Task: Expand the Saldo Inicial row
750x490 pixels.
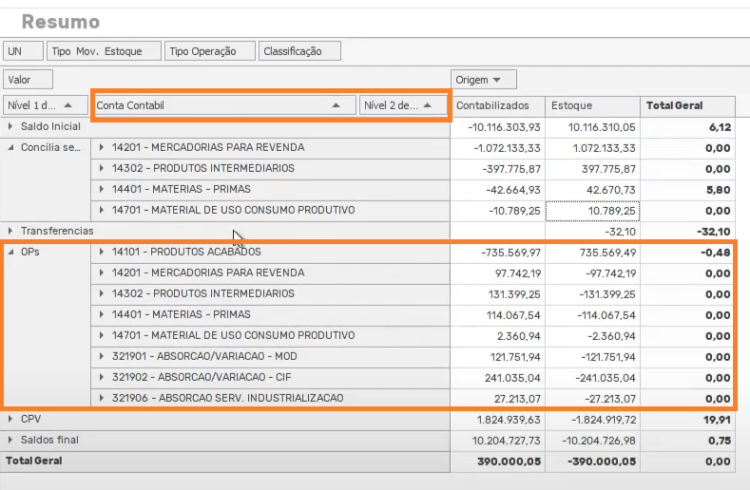Action: (11, 127)
